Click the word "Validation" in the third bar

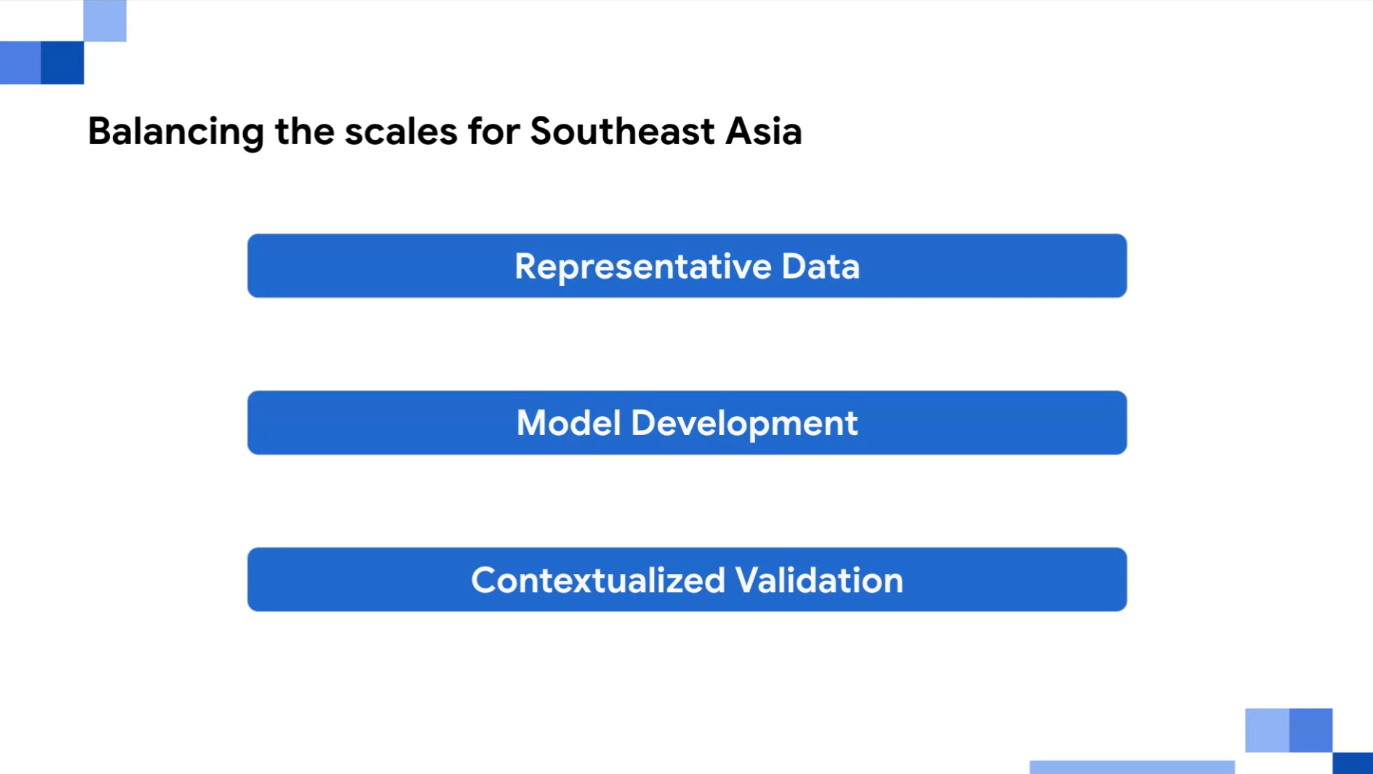pyautogui.click(x=819, y=580)
